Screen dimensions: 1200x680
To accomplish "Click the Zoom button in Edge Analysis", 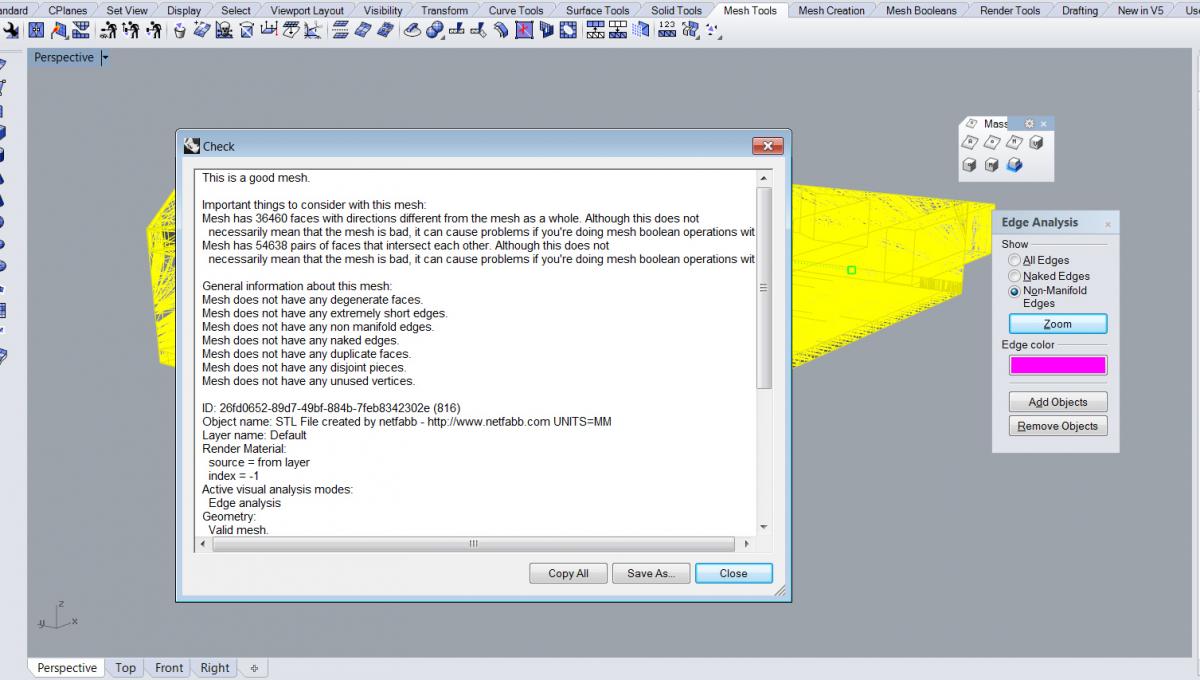I will 1058,324.
